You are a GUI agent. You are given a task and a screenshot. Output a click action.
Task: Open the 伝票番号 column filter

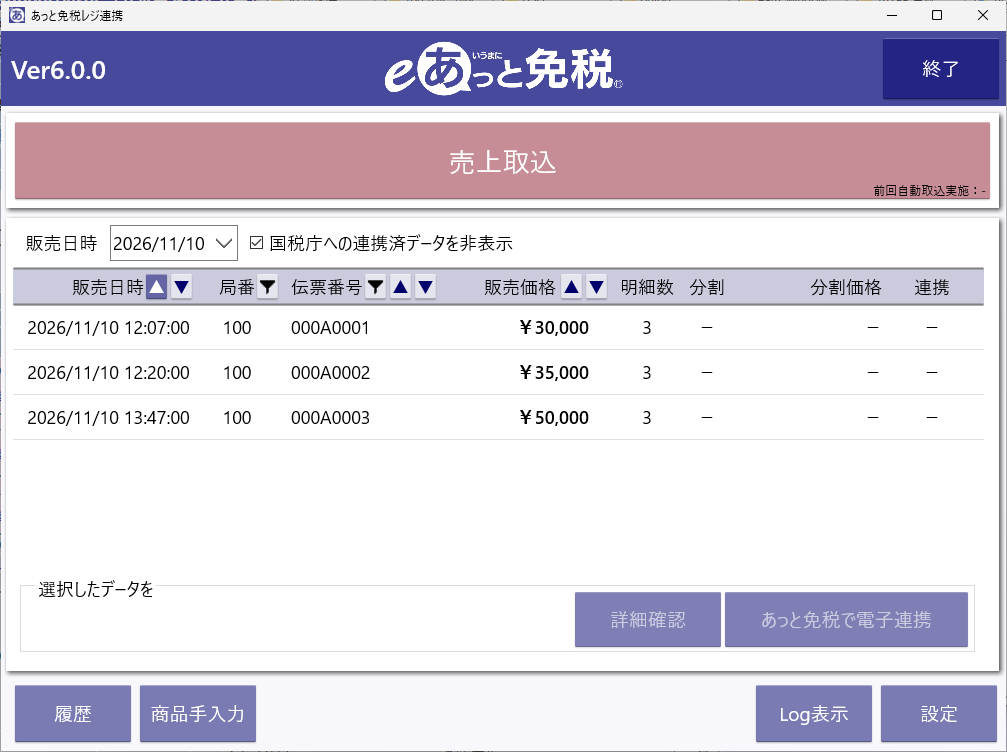(x=376, y=286)
